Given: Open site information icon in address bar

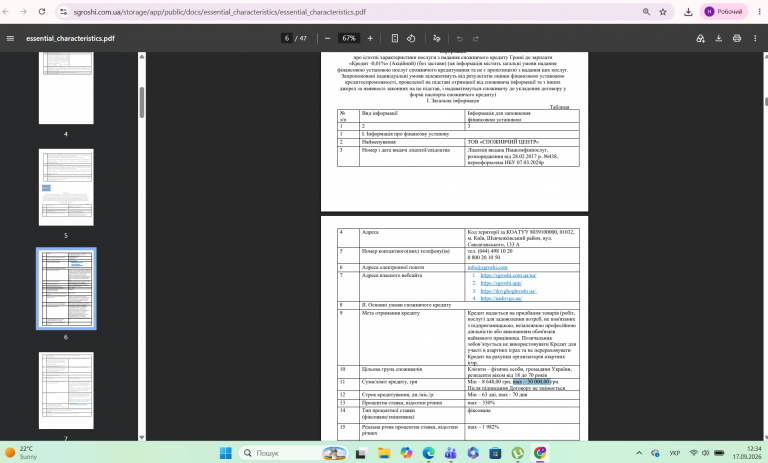Looking at the screenshot, I should (x=63, y=12).
